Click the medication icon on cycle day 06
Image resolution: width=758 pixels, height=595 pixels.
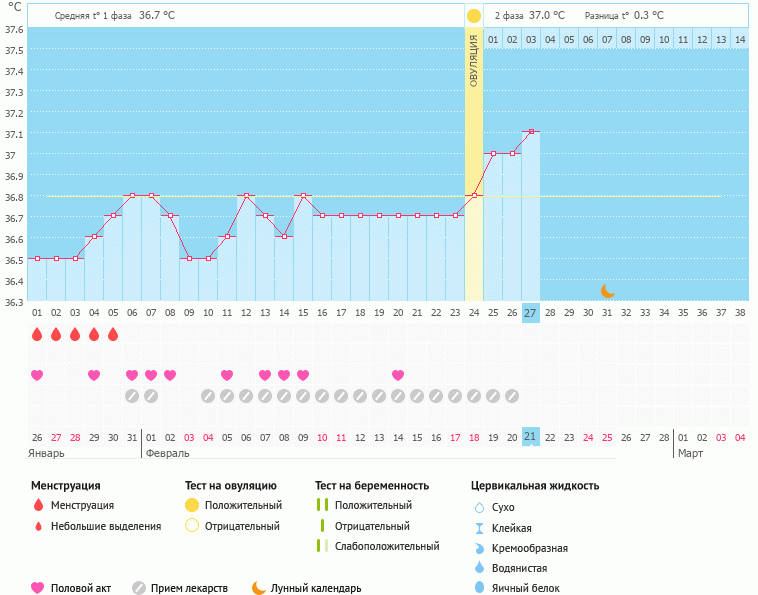132,396
